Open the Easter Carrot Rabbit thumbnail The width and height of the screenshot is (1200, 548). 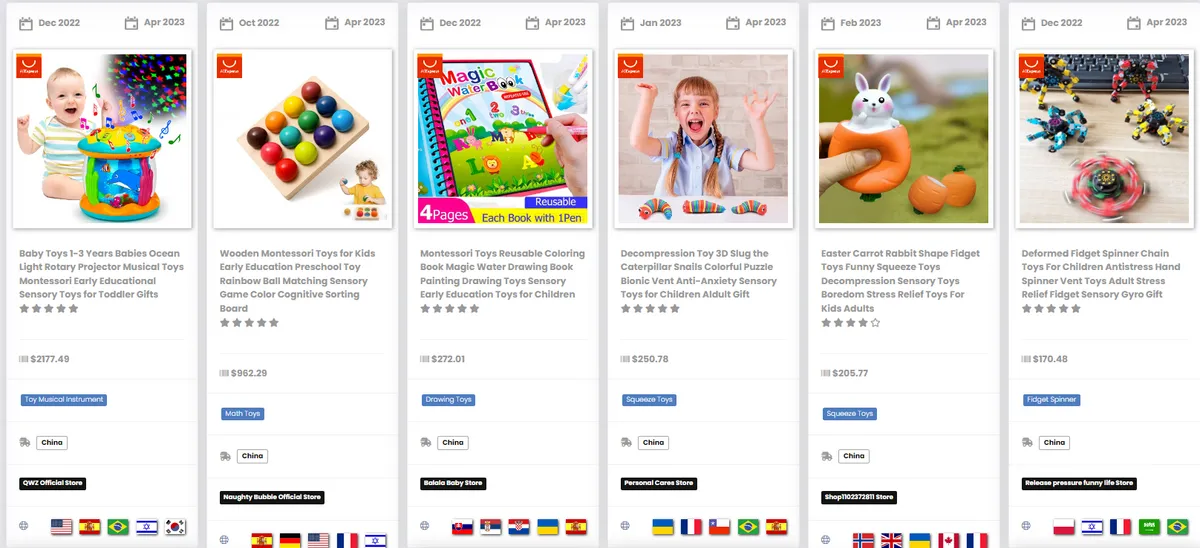pos(903,138)
